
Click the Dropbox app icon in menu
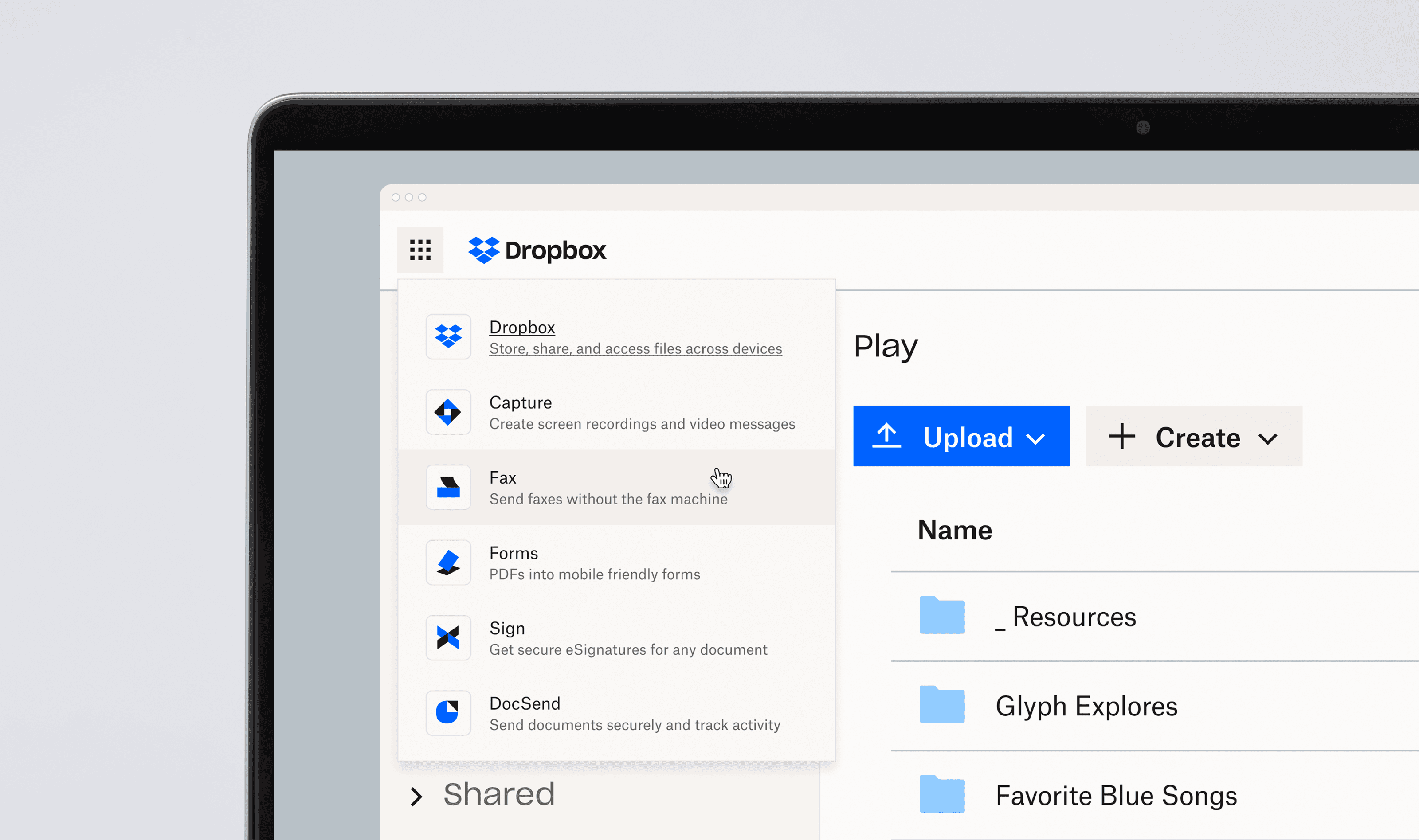[448, 337]
